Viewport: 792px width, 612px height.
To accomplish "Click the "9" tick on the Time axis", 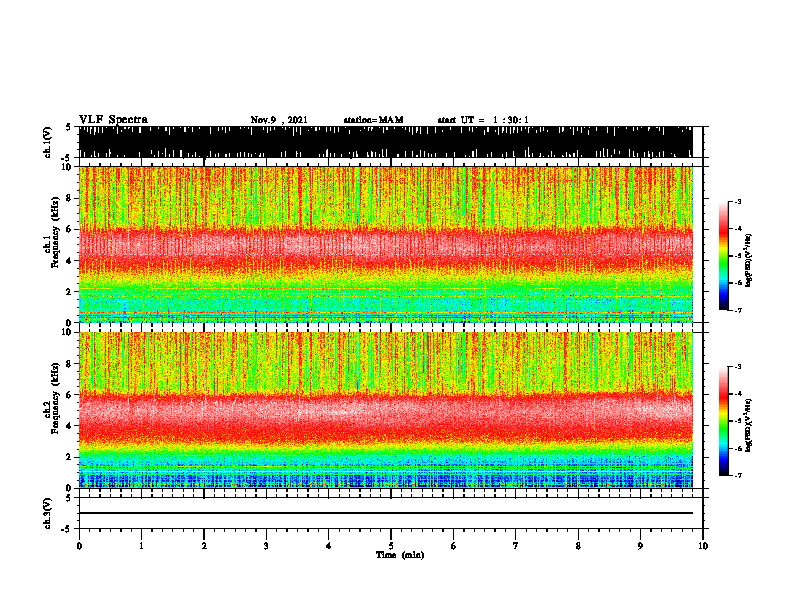I will 640,546.
